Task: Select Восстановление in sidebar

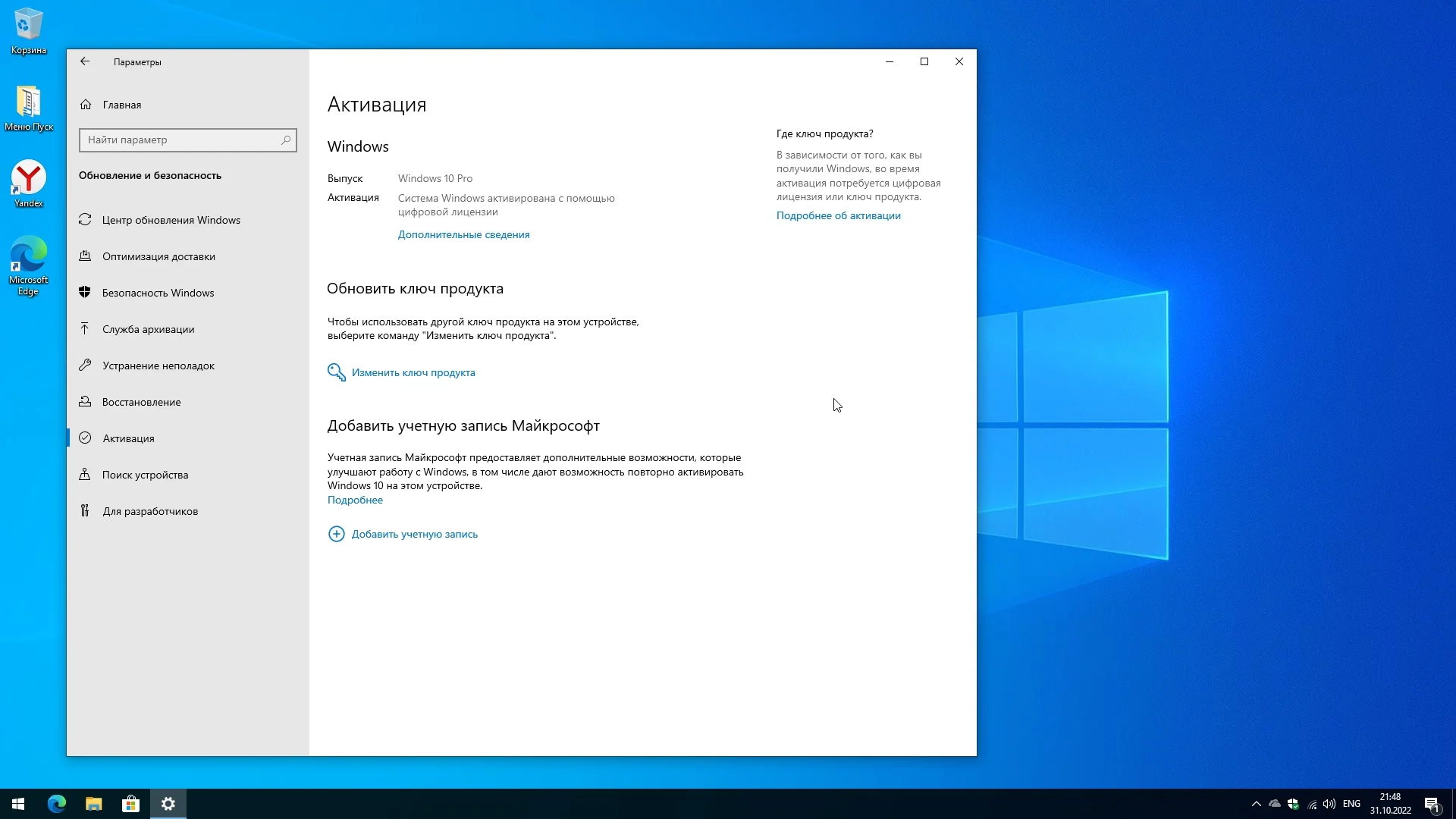Action: pos(141,402)
